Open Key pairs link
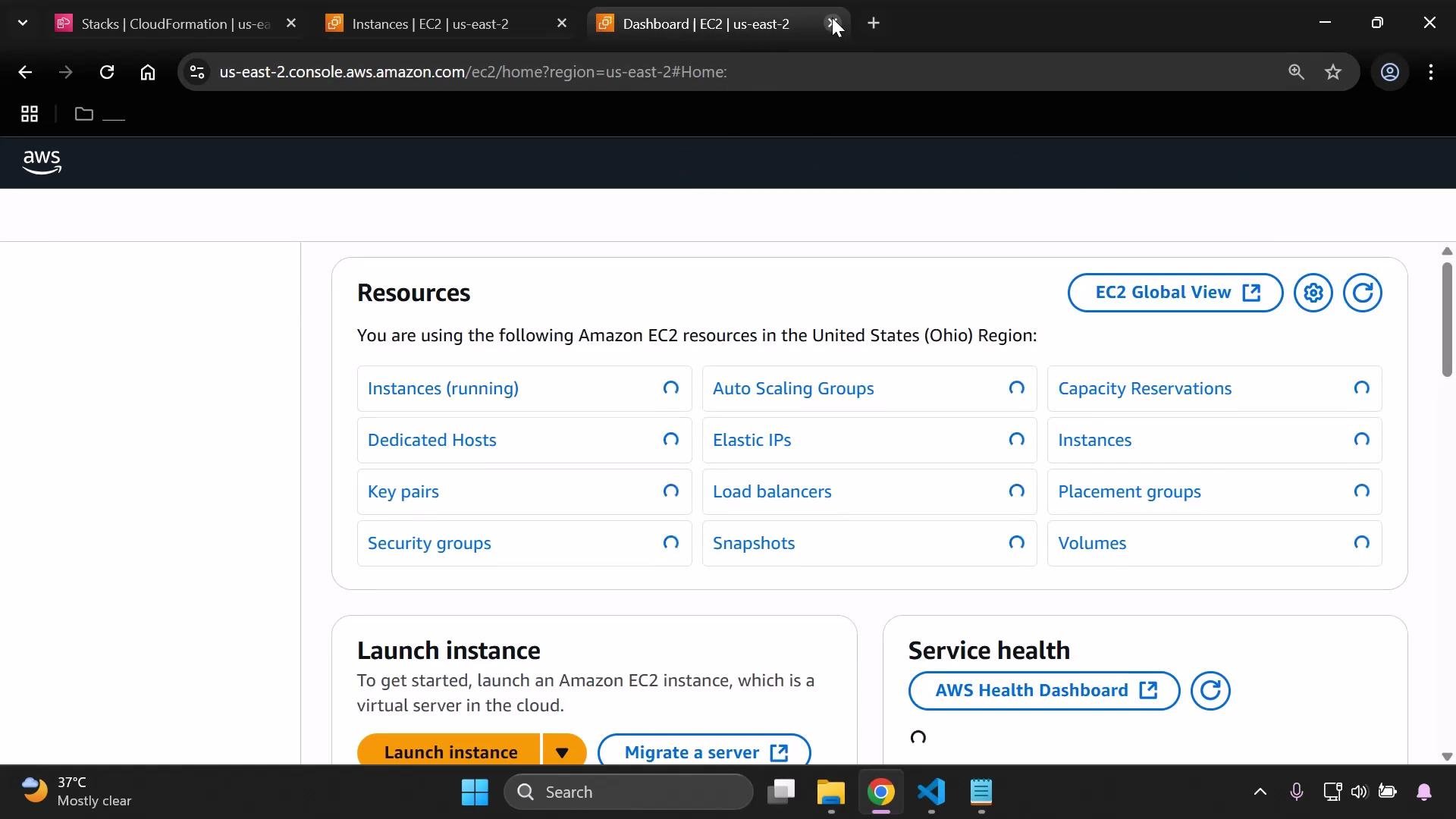Viewport: 1456px width, 819px height. 403,491
